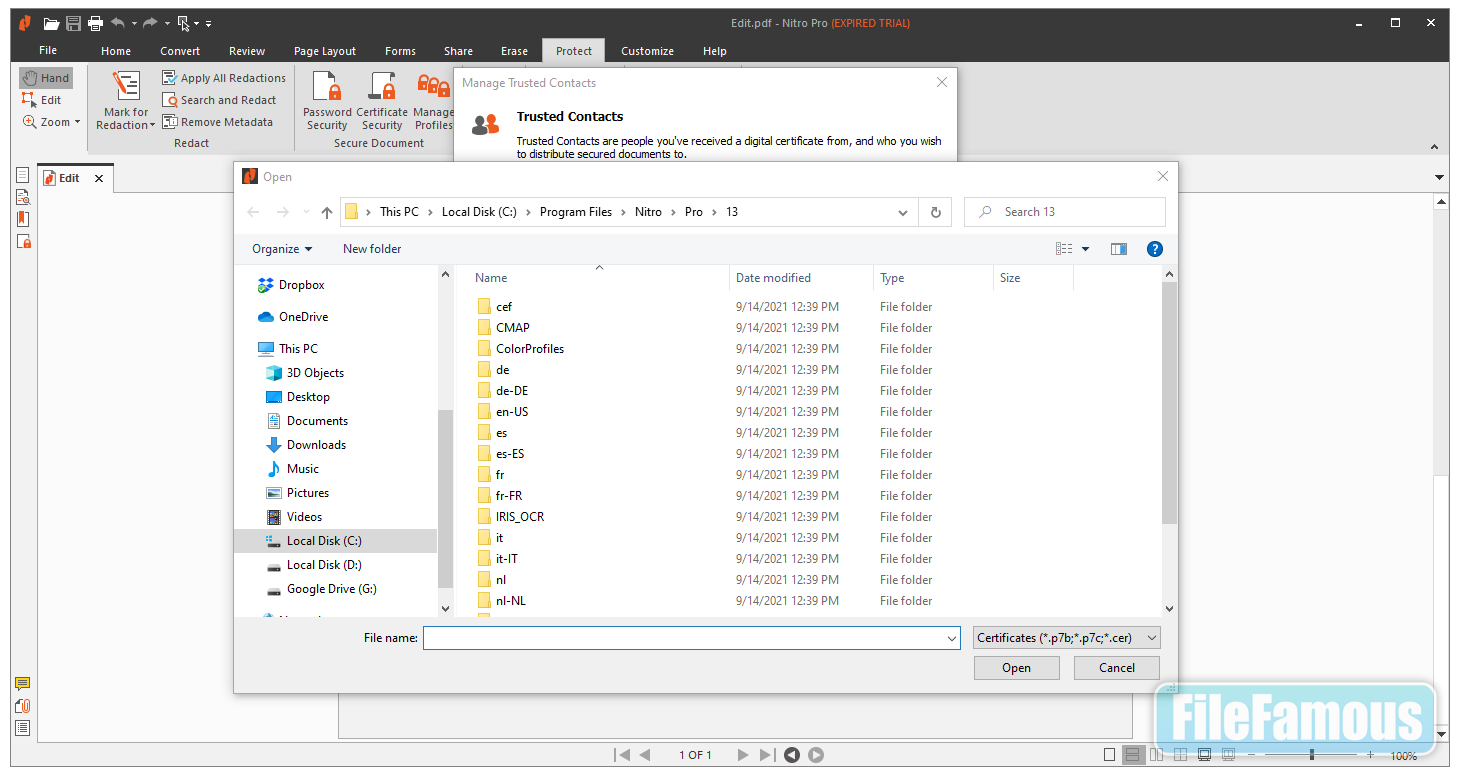The height and width of the screenshot is (775, 1458).
Task: Click the file list vertical scrollbar
Action: pyautogui.click(x=1169, y=402)
